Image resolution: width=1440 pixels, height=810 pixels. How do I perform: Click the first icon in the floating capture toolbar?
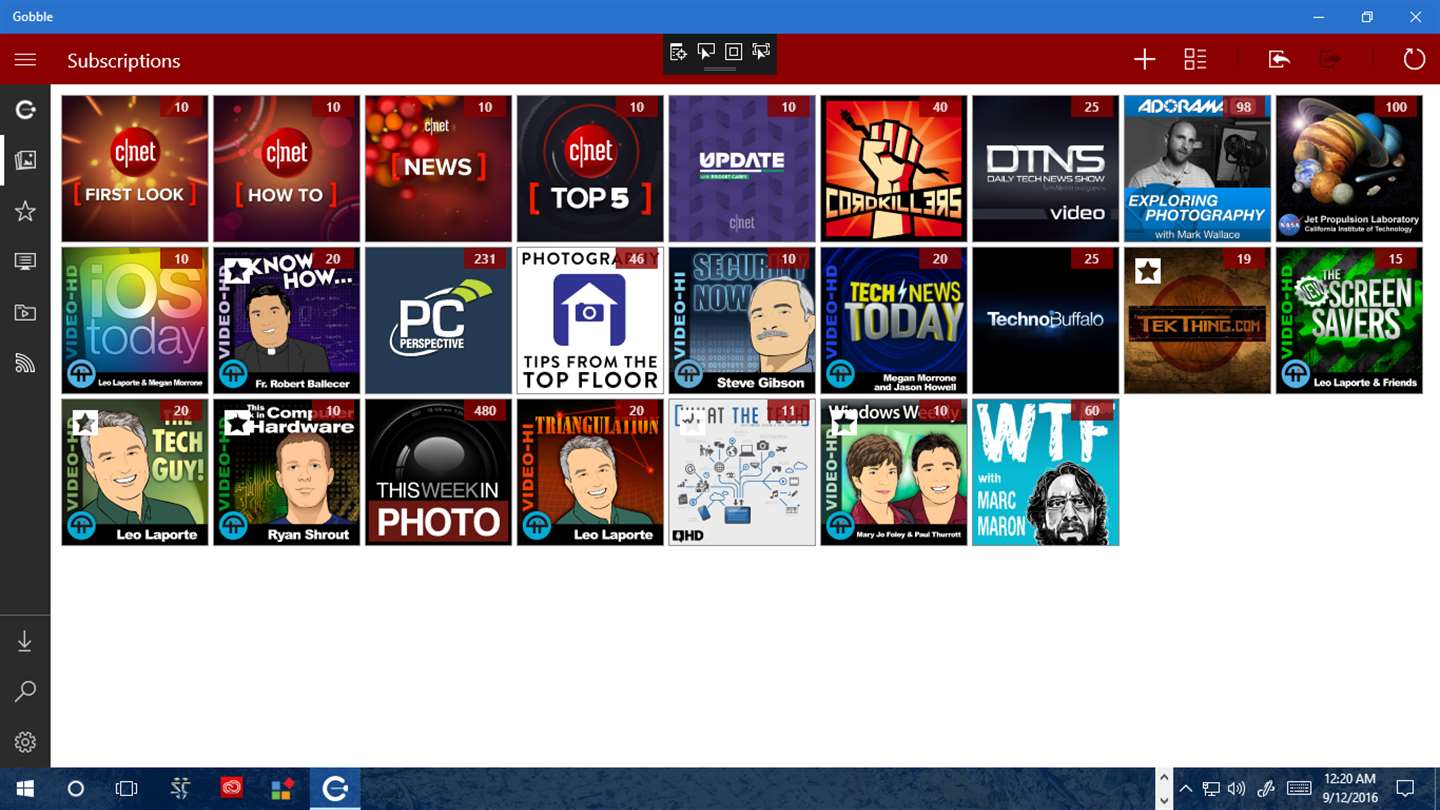678,52
